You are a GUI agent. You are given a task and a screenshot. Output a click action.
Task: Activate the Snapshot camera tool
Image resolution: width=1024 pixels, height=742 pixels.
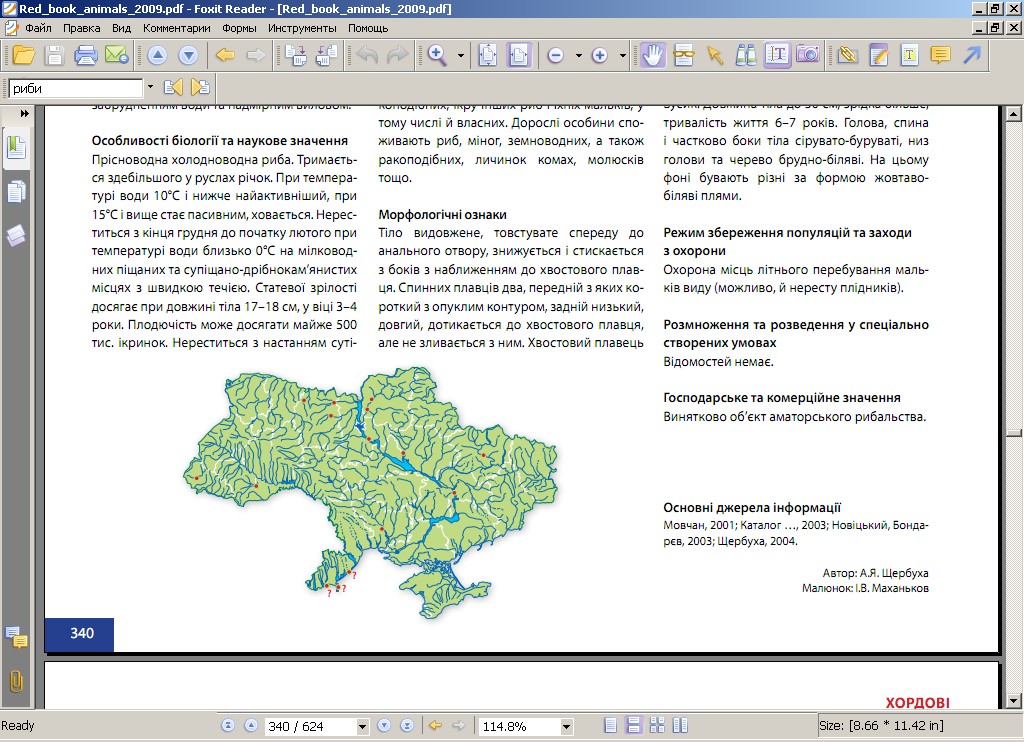[807, 55]
